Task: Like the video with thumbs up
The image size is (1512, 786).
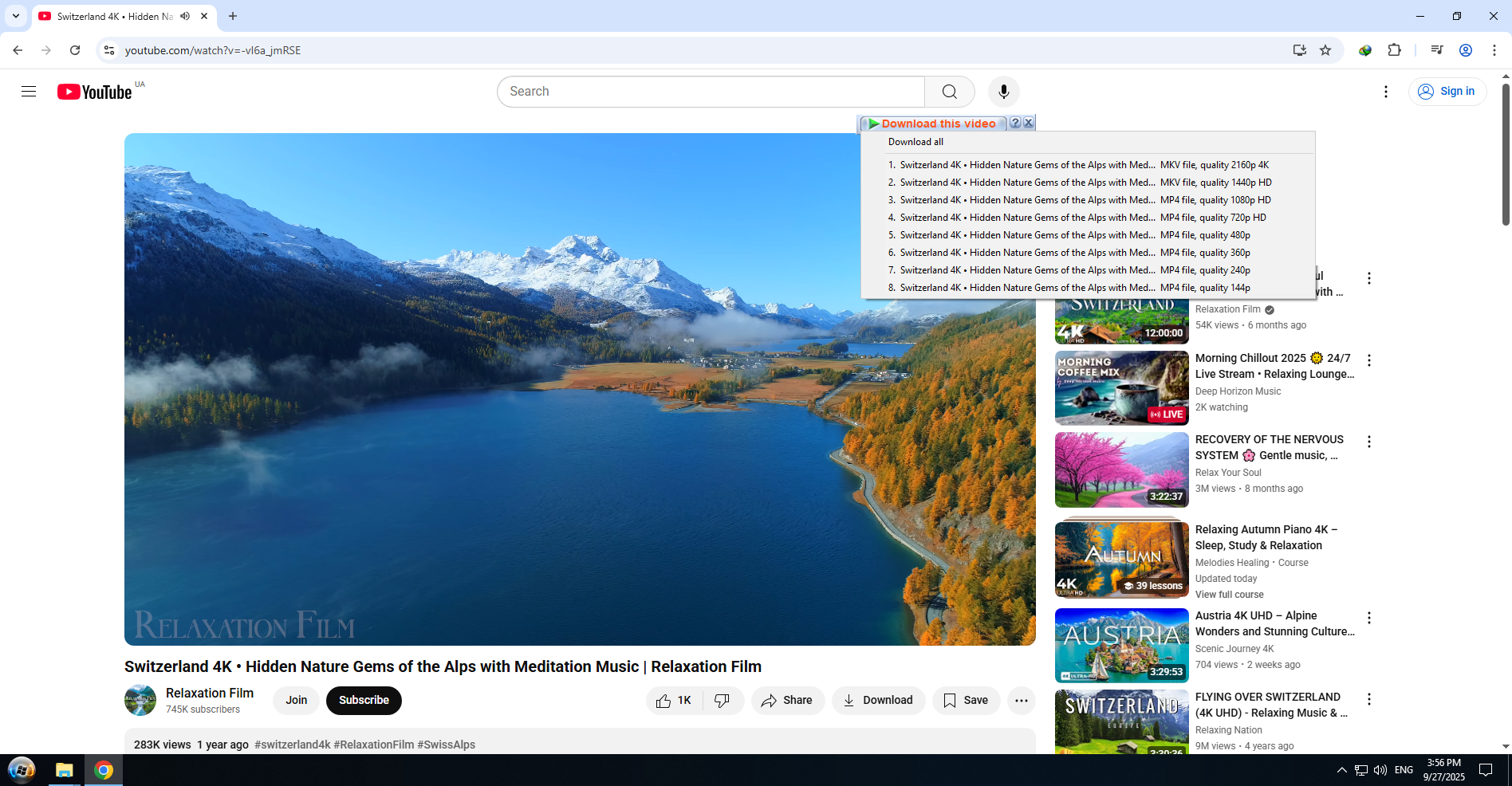Action: pyautogui.click(x=674, y=701)
